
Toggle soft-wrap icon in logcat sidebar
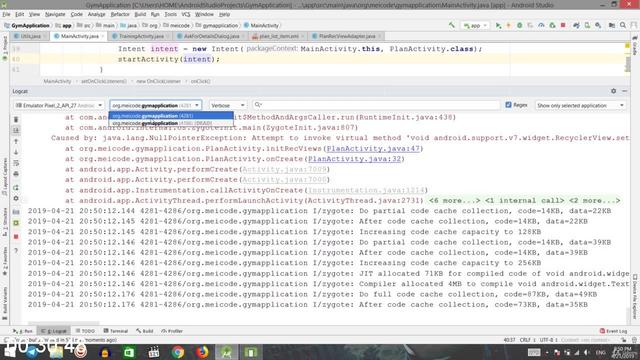coord(16,163)
